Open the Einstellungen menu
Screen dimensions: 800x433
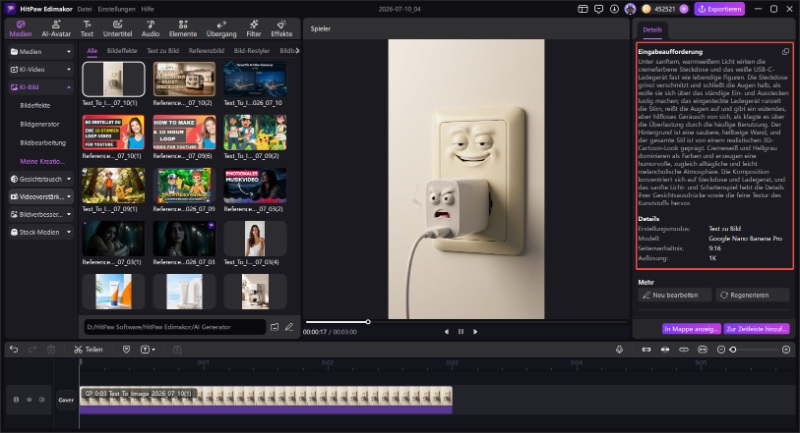coord(116,9)
